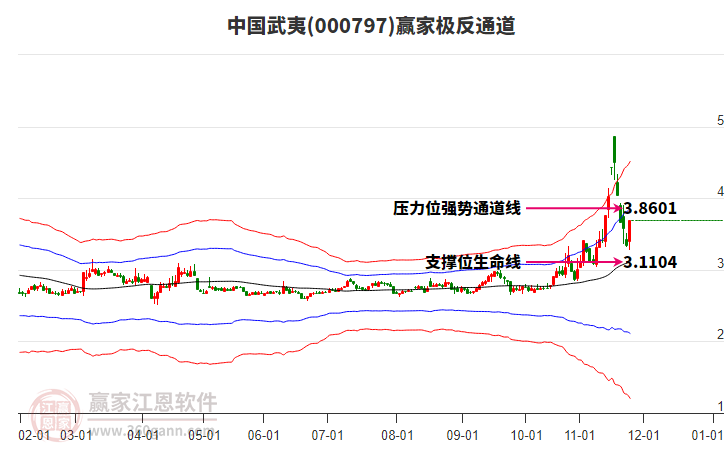Viewport: 726px width, 450px height.
Task: Click the 04-01 date axis label
Action: [143, 436]
